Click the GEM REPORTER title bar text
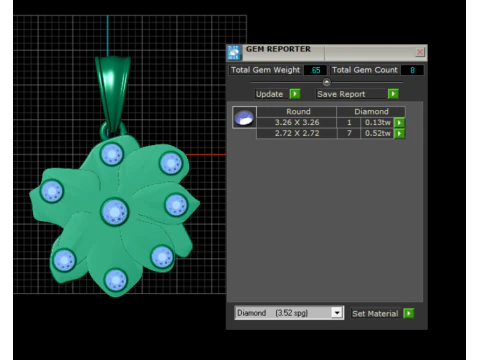This screenshot has width=480, height=360. tap(278, 49)
